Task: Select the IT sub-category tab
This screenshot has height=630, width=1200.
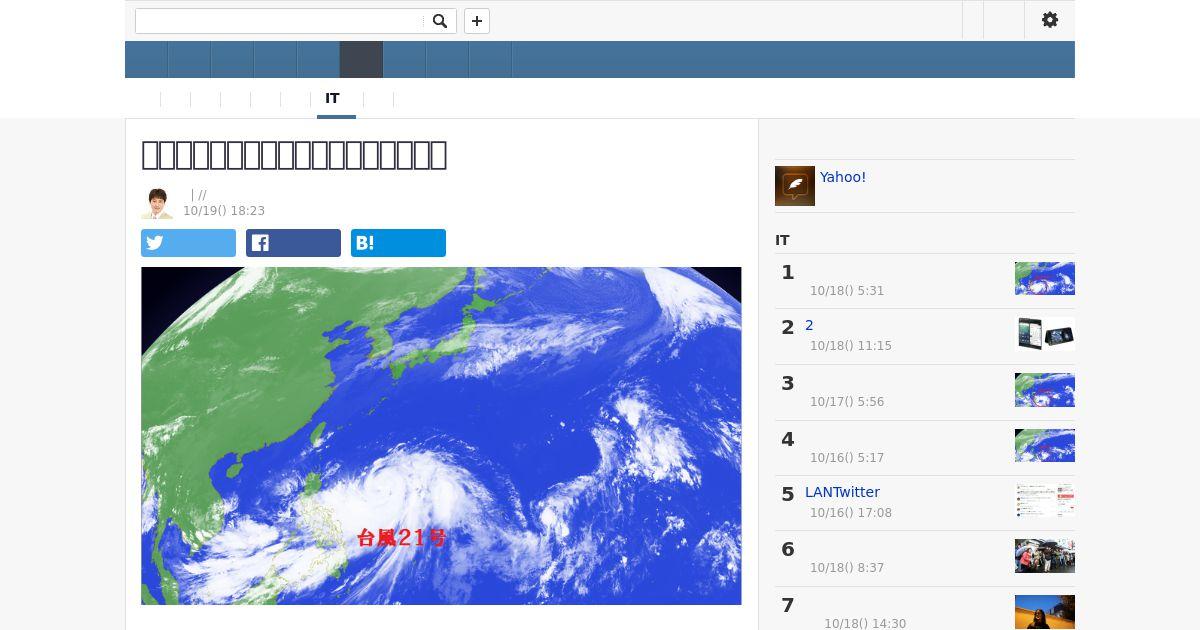Action: 332,98
